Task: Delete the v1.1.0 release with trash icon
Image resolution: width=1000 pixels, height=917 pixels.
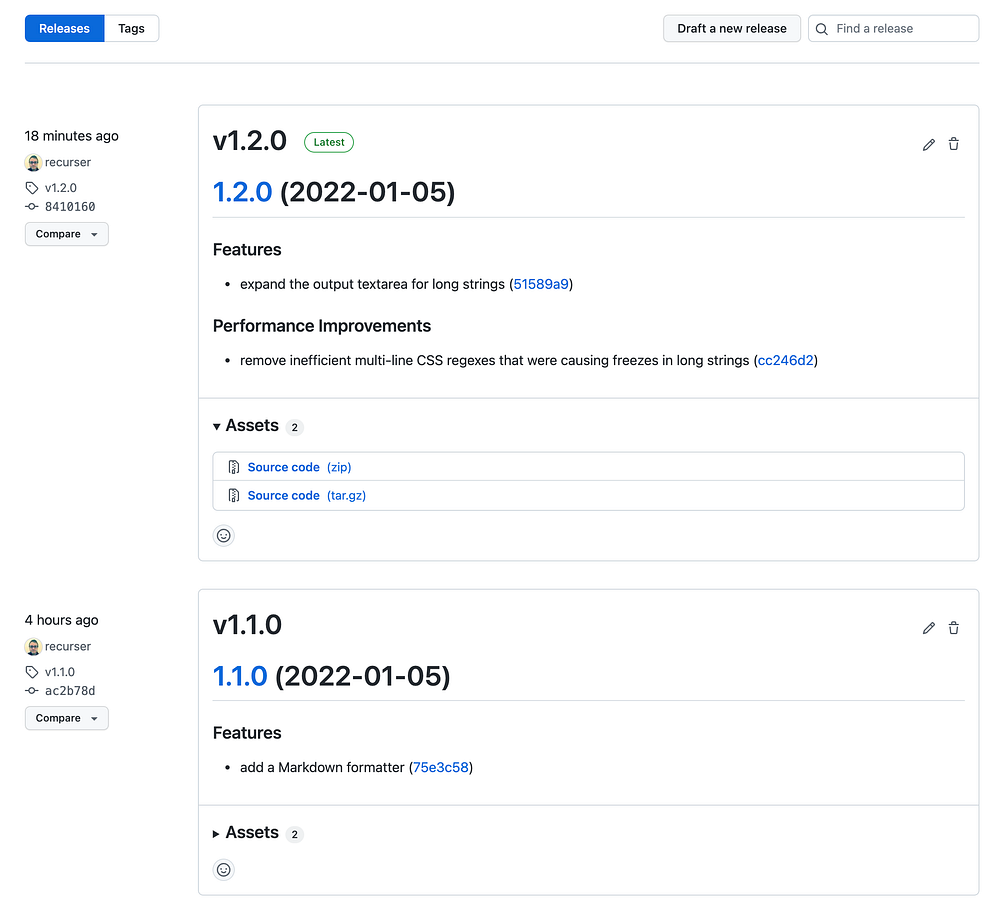Action: pos(953,628)
